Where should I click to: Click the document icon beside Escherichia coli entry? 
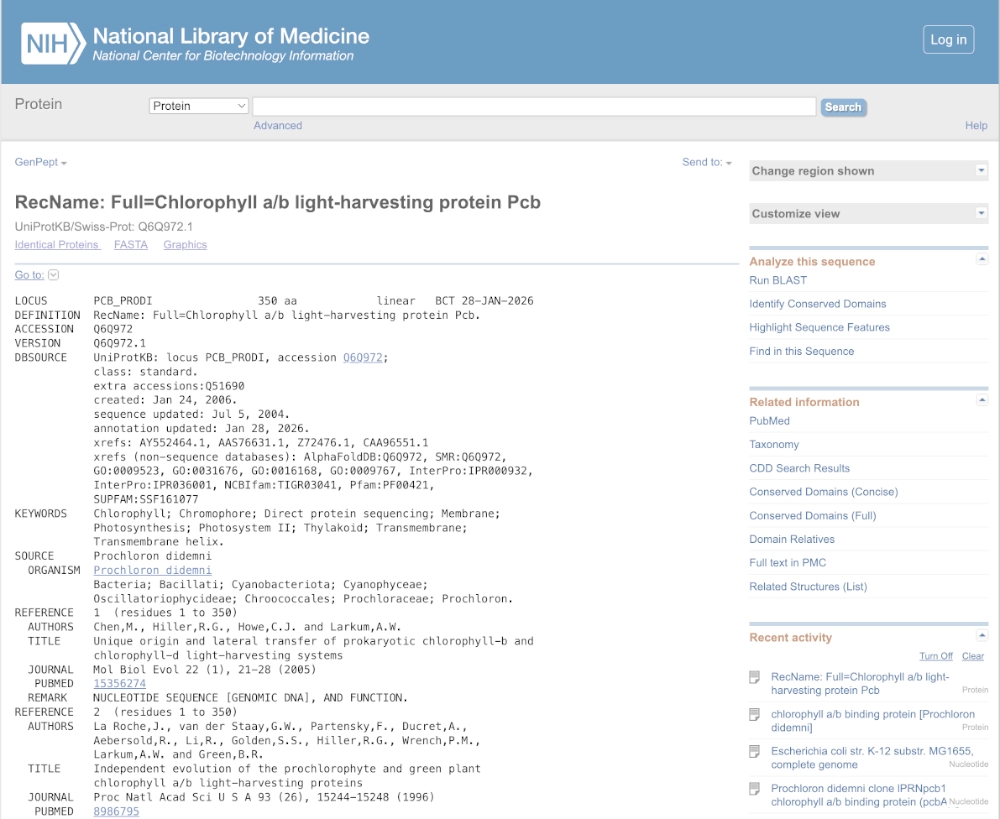[755, 751]
